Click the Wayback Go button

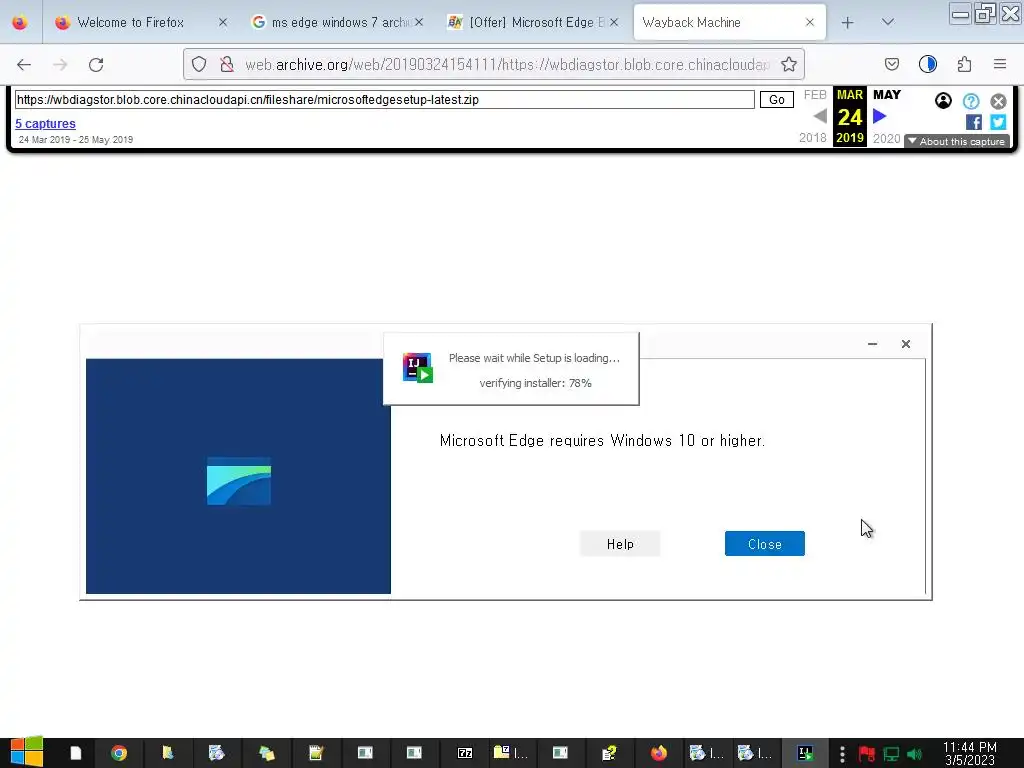coord(776,100)
